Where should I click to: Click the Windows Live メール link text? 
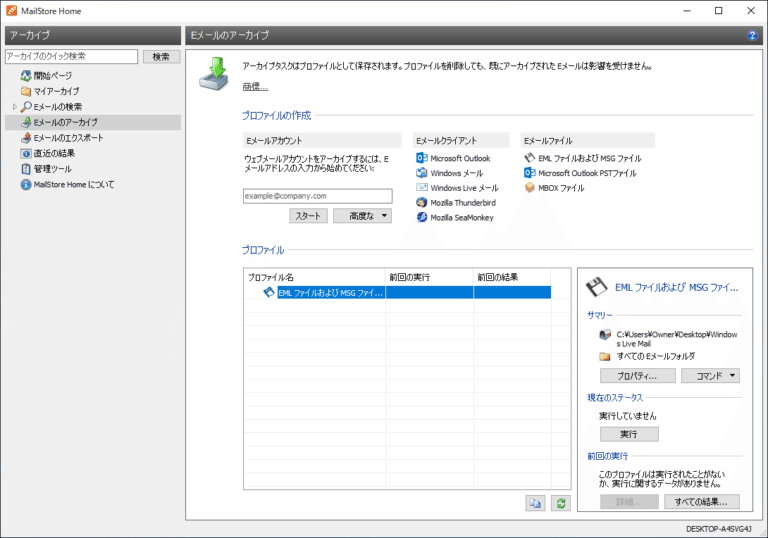(x=464, y=188)
